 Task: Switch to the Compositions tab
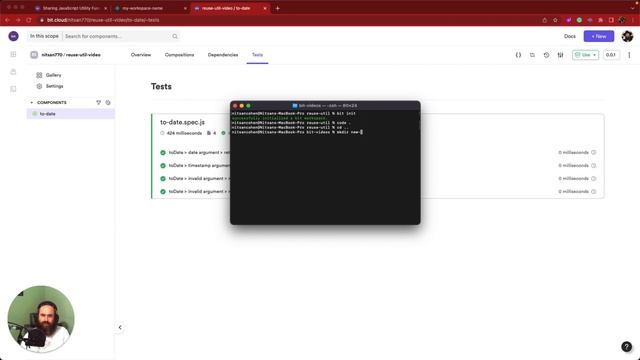(179, 55)
